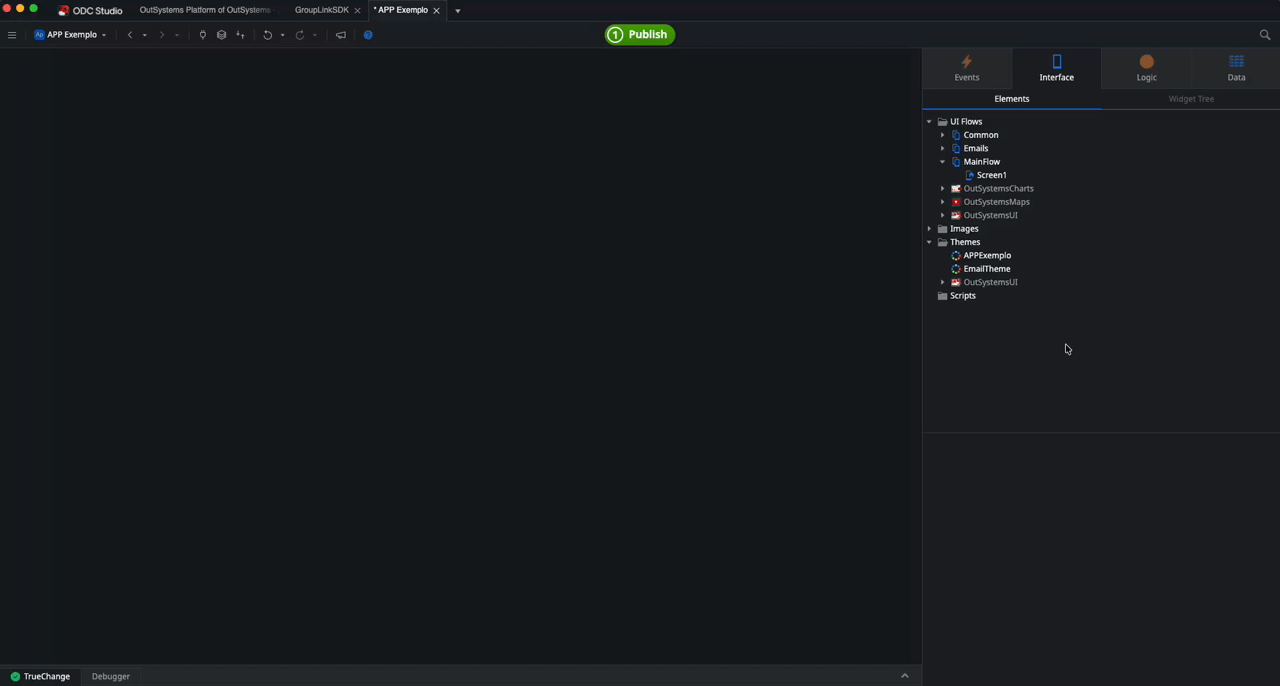
Task: Click the search magnifier icon
Action: tap(1265, 35)
